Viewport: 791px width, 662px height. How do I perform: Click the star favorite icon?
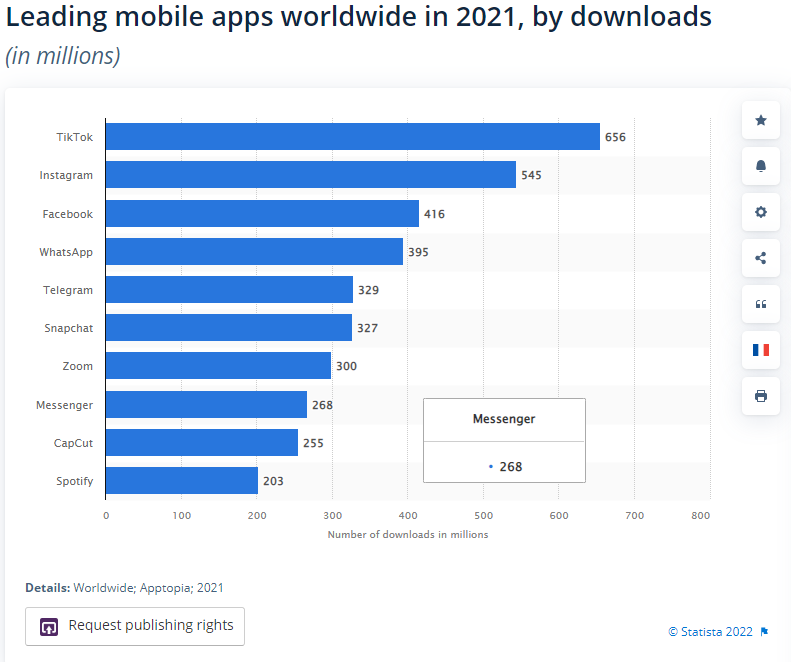coord(761,120)
